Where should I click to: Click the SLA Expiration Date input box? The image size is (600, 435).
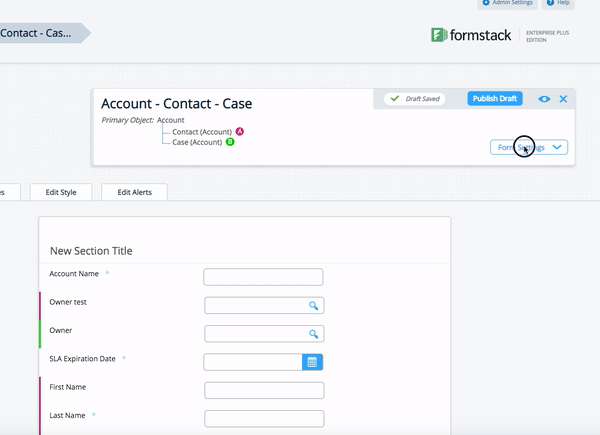click(x=253, y=362)
